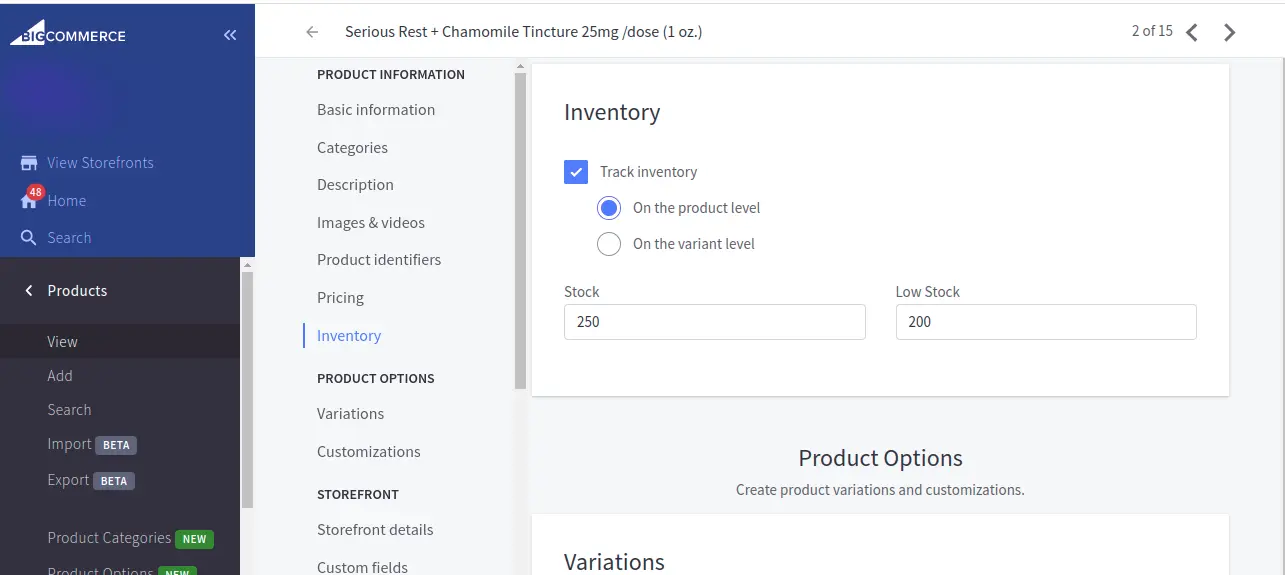Uncheck the Track inventory checkbox
Screen dimensions: 1285x575
pos(576,172)
